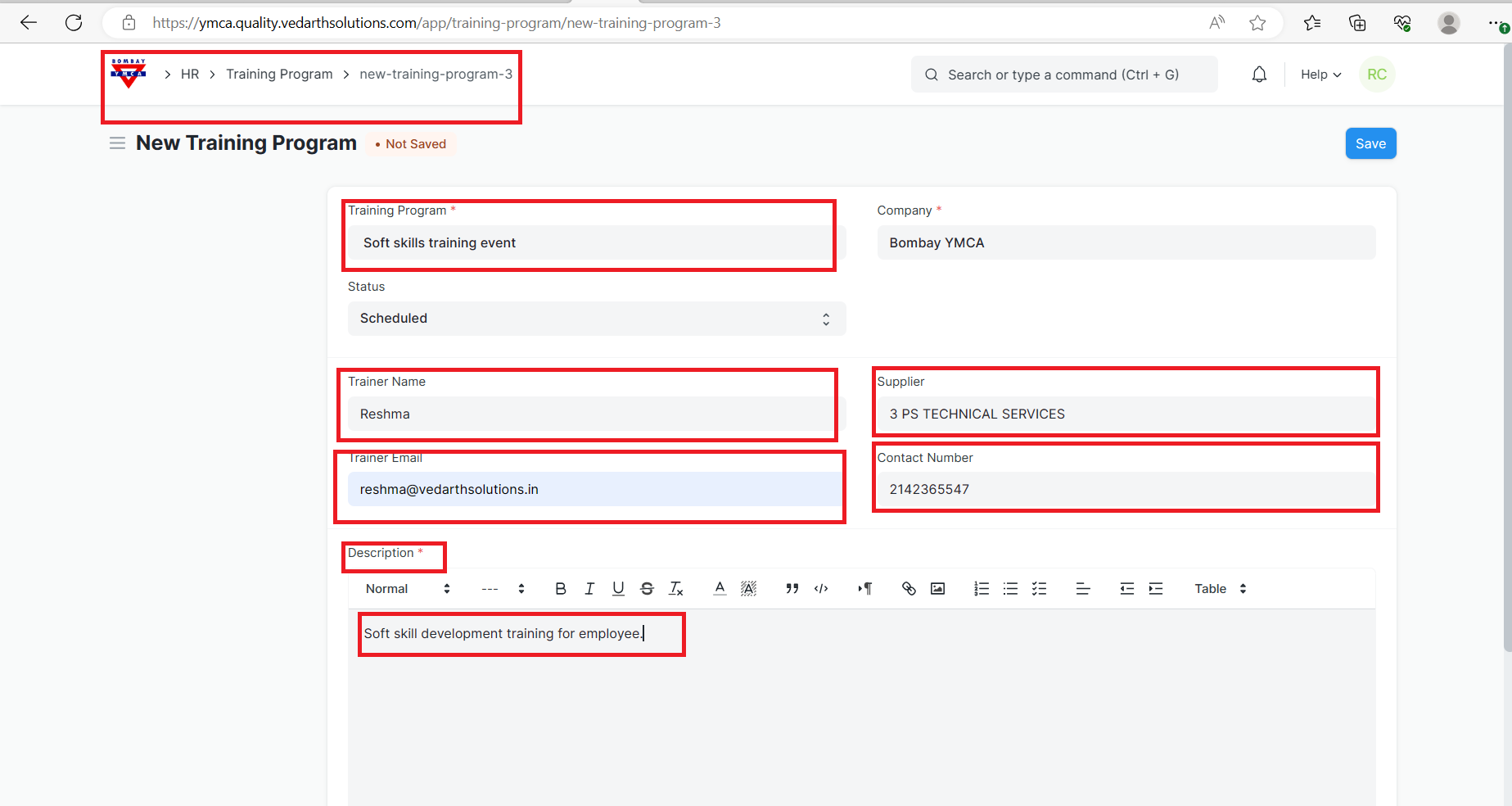This screenshot has height=806, width=1512.
Task: Insert a code block in the description
Action: pyautogui.click(x=821, y=589)
